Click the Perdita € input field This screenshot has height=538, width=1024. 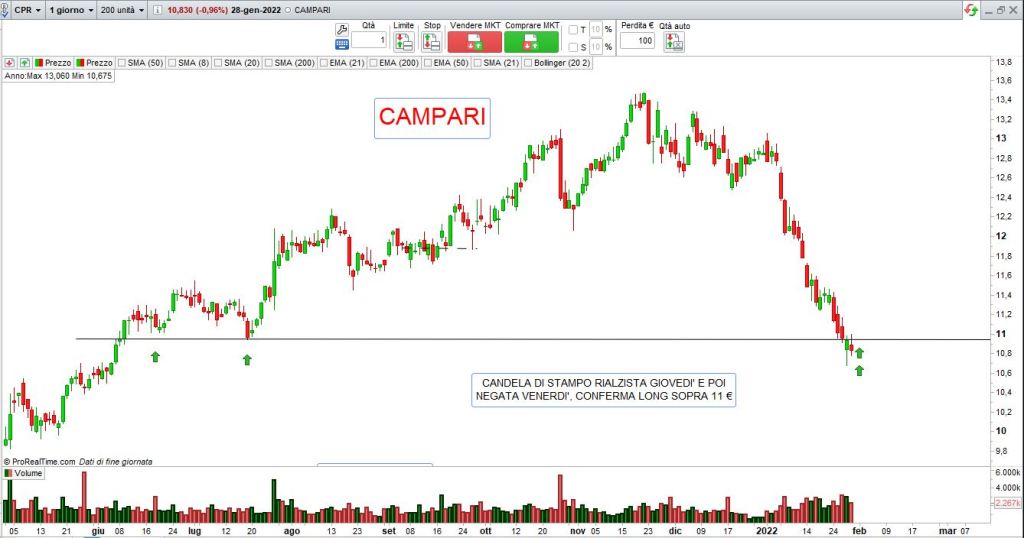(x=637, y=41)
